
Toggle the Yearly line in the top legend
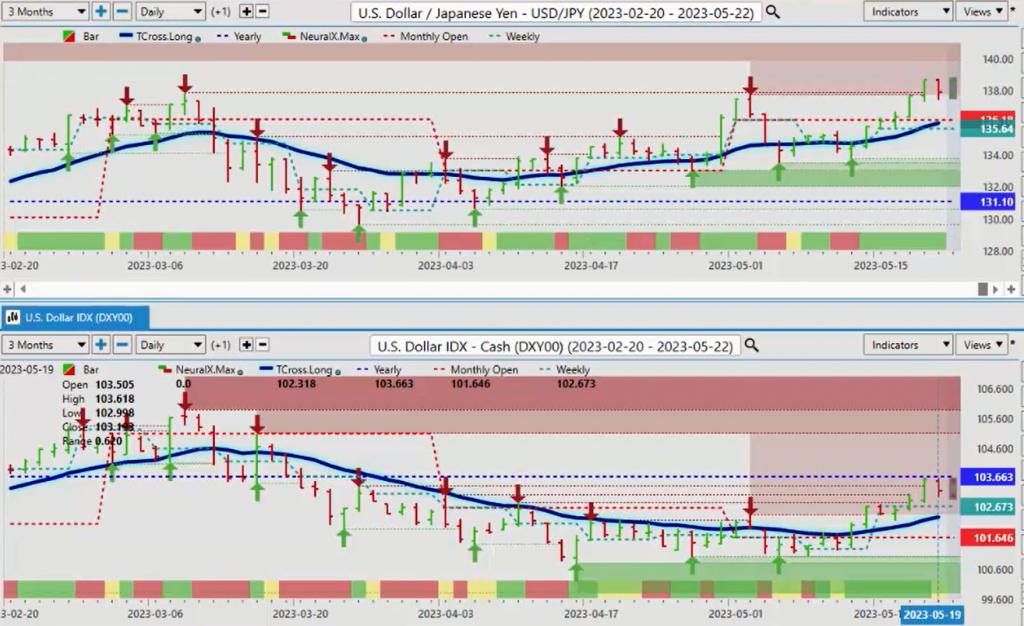click(x=239, y=37)
